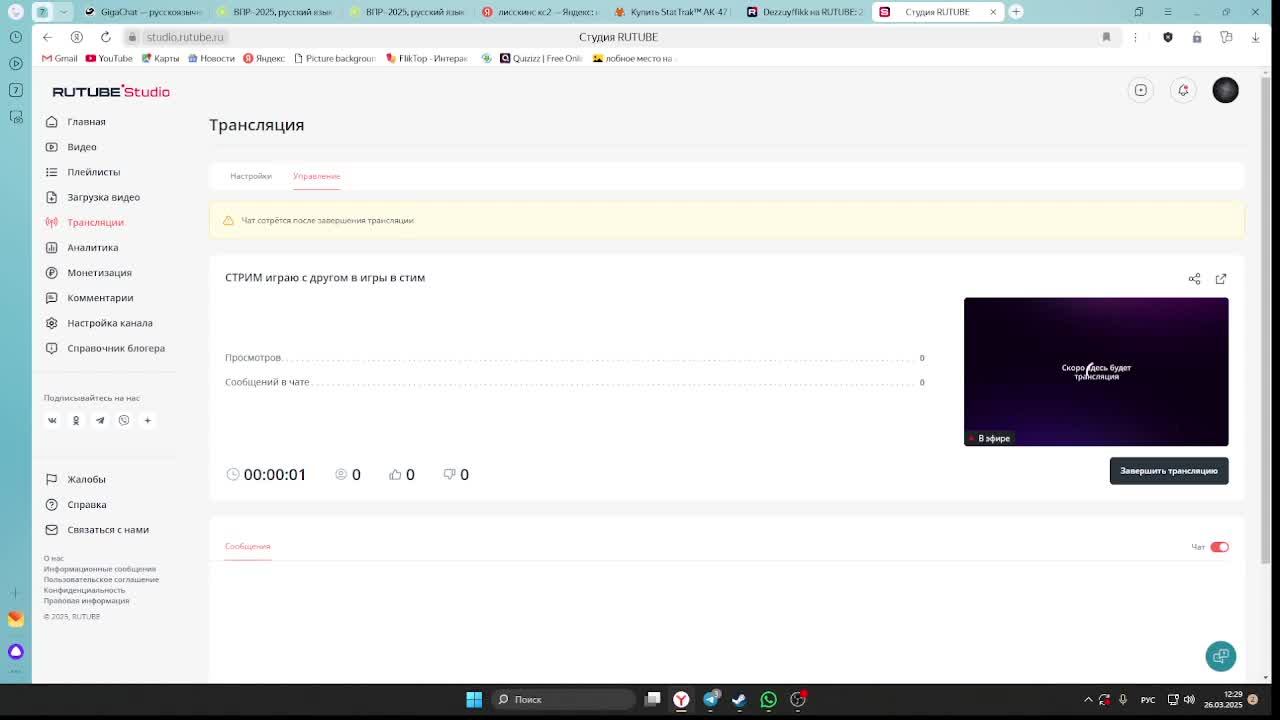
Task: Open Конфиденциальность footer link
Action: (x=84, y=590)
